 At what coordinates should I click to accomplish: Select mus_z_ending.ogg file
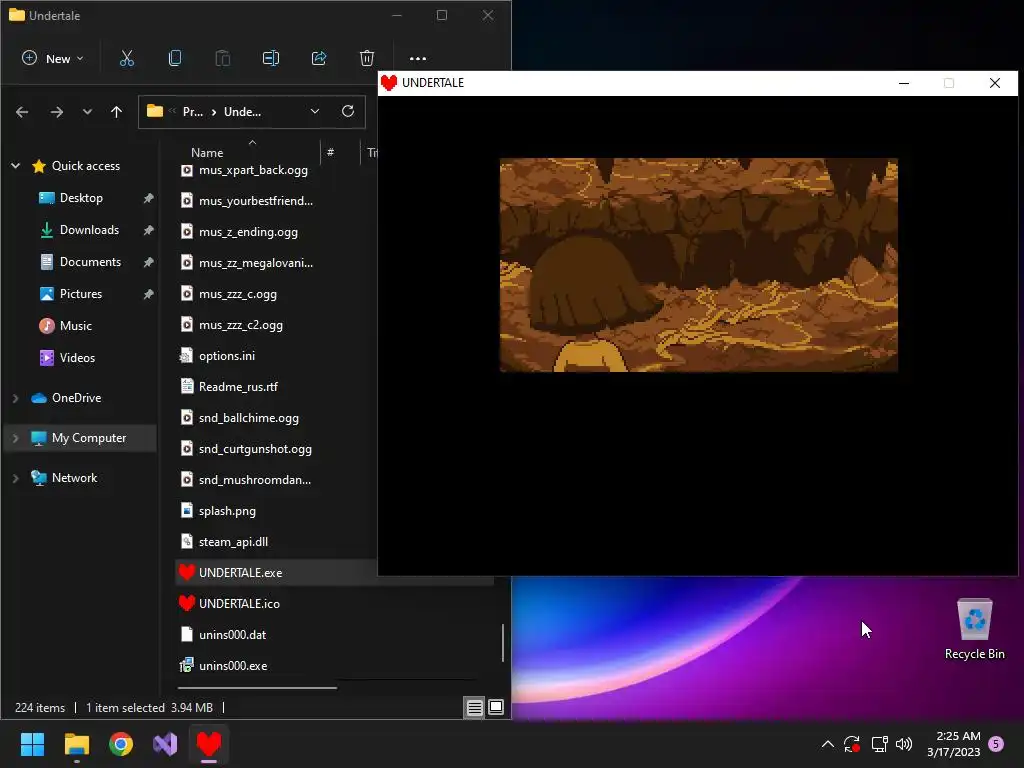pyautogui.click(x=248, y=232)
